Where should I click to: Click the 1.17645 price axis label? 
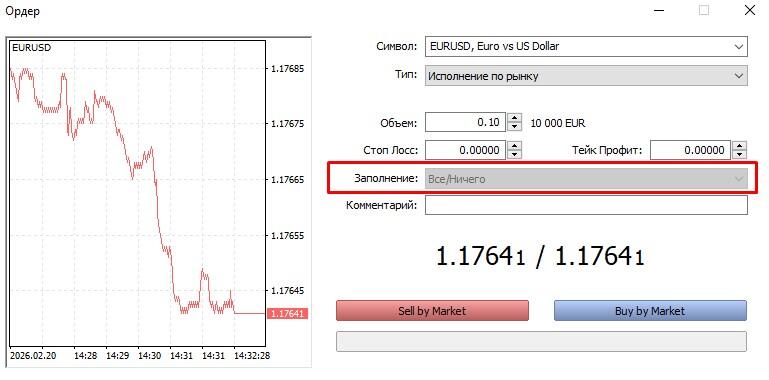287,291
